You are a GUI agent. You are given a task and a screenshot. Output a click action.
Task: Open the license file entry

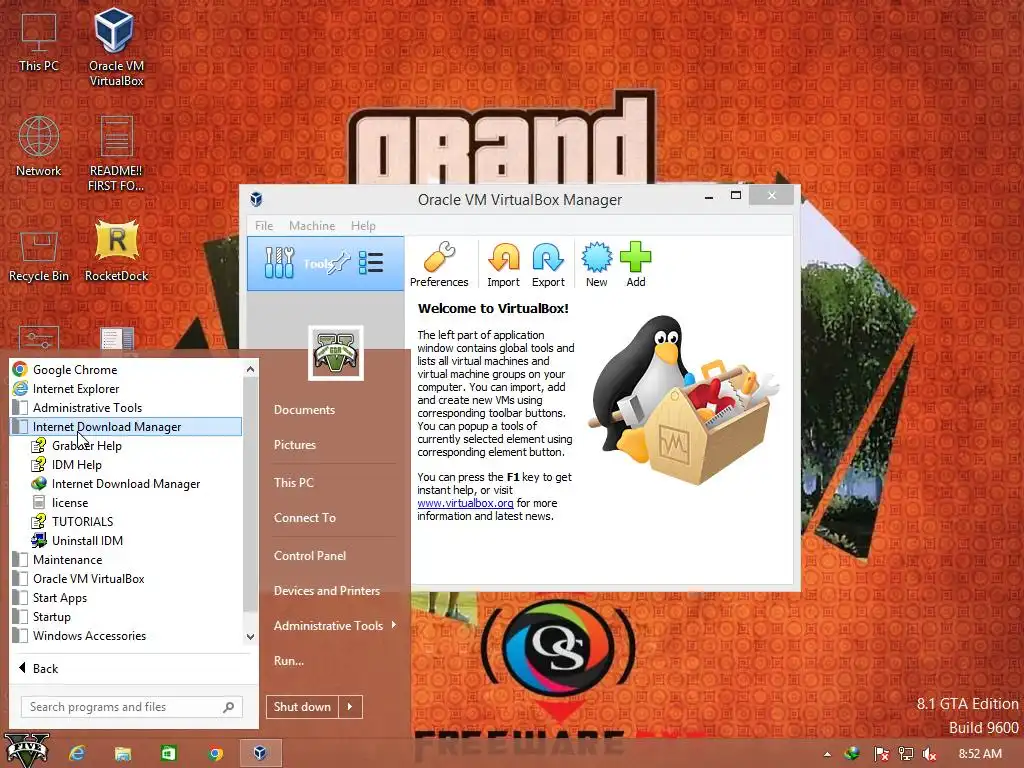[70, 502]
